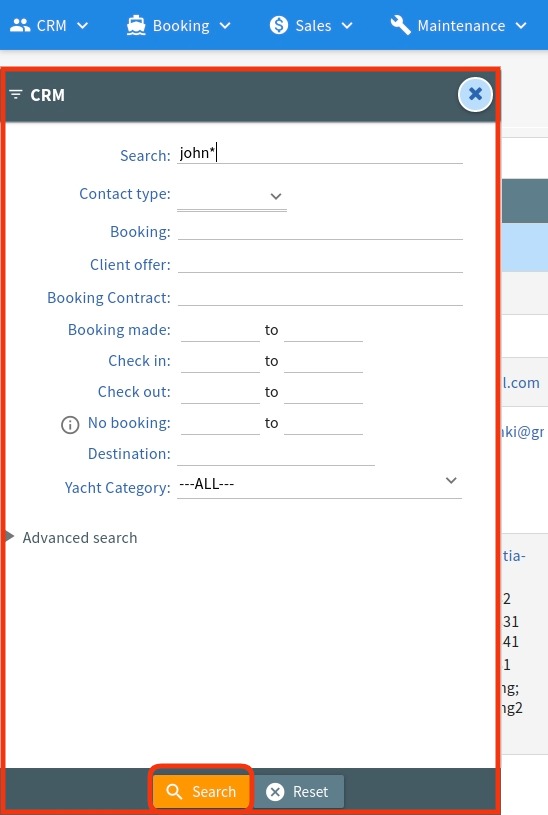Open the Booking menu

point(178,25)
